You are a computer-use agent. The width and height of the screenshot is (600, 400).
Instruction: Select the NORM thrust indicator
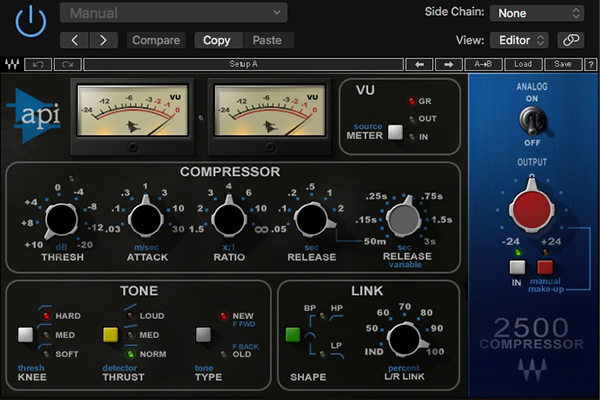tap(131, 354)
